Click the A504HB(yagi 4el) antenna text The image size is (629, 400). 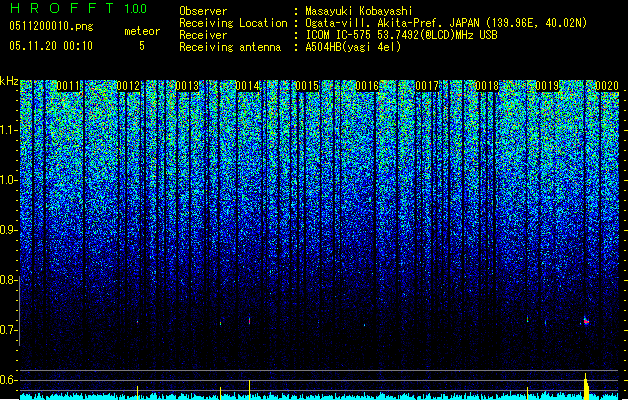pos(353,47)
